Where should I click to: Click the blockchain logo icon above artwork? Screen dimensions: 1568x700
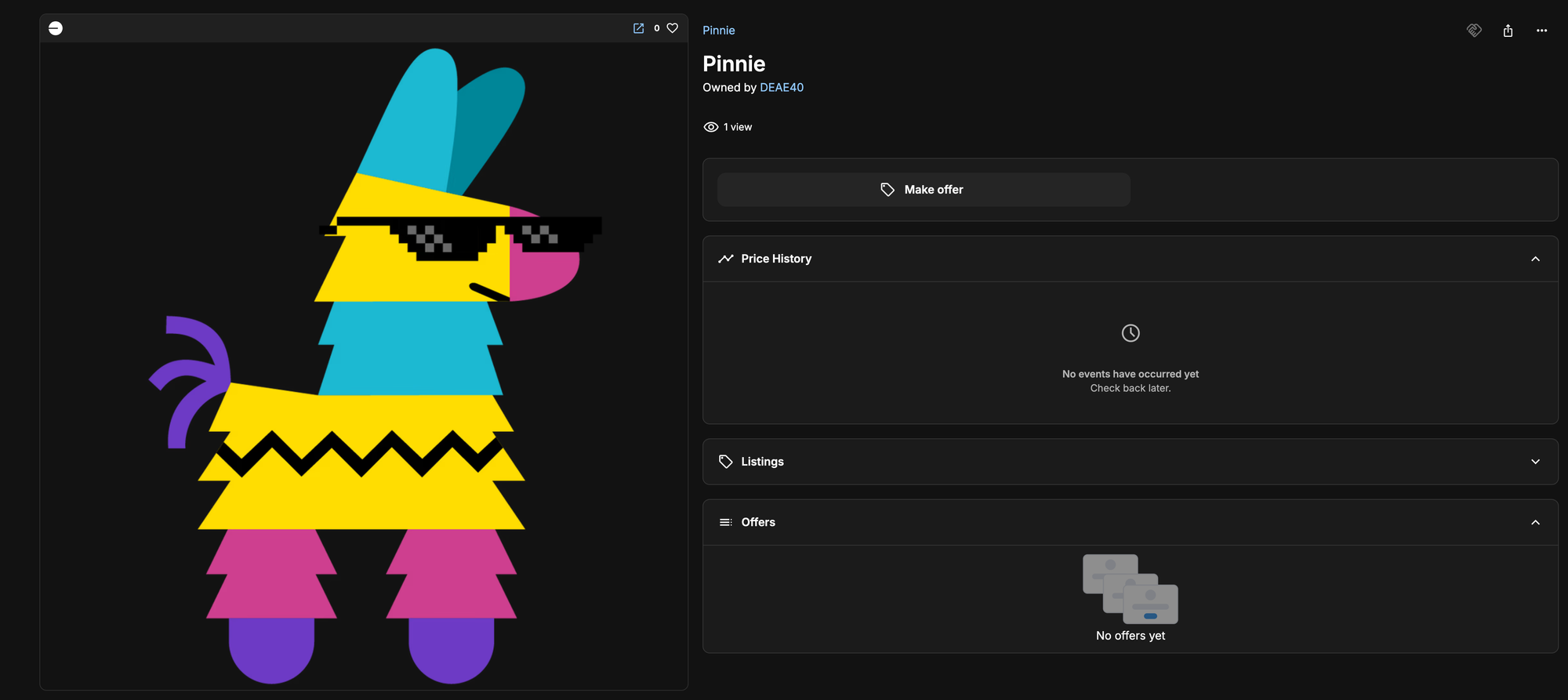pyautogui.click(x=56, y=28)
